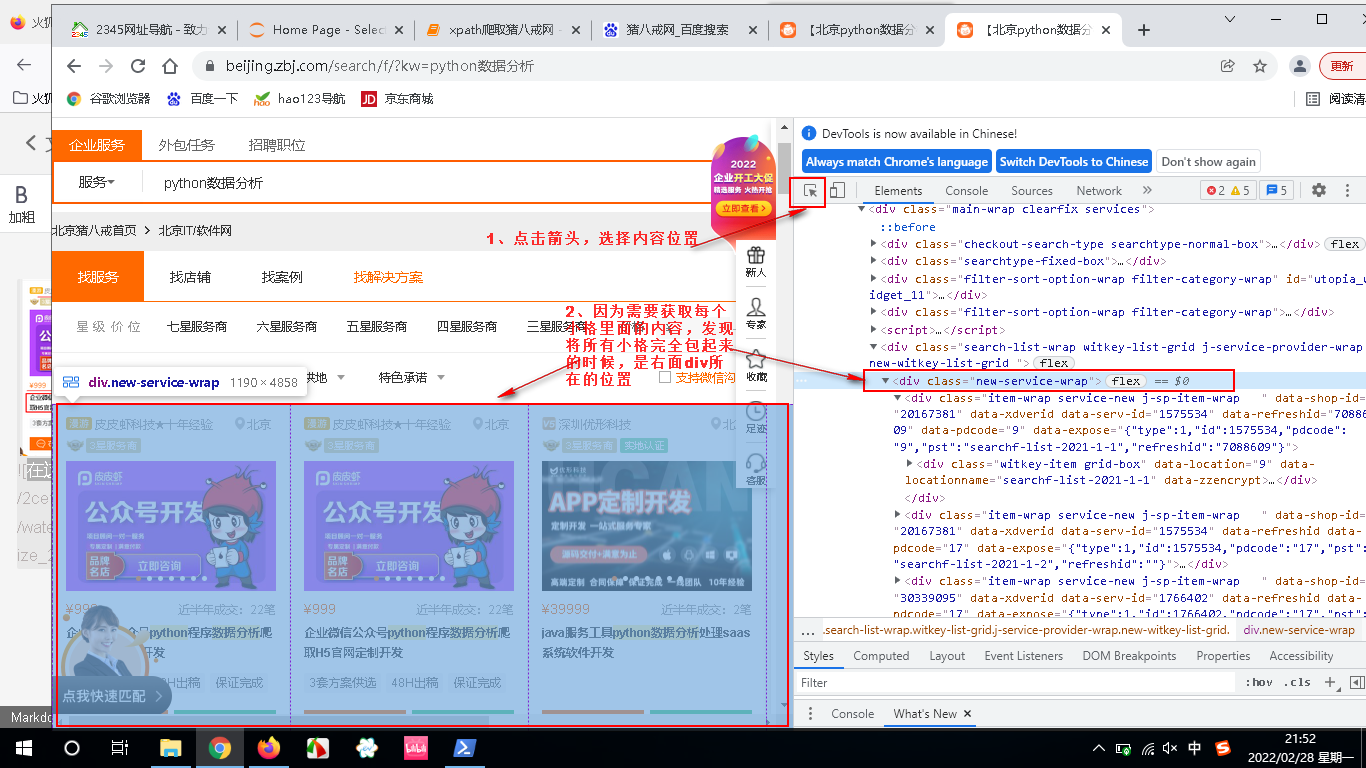Select the ::before pseudo element row

(907, 227)
